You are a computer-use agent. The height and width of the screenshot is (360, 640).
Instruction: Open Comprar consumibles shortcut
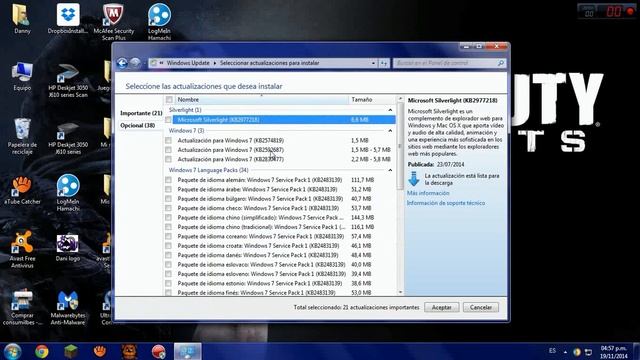22,307
